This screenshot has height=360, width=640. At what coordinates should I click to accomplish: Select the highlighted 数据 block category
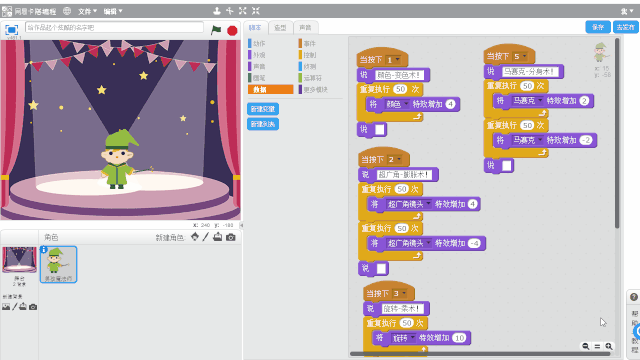[x=270, y=89]
